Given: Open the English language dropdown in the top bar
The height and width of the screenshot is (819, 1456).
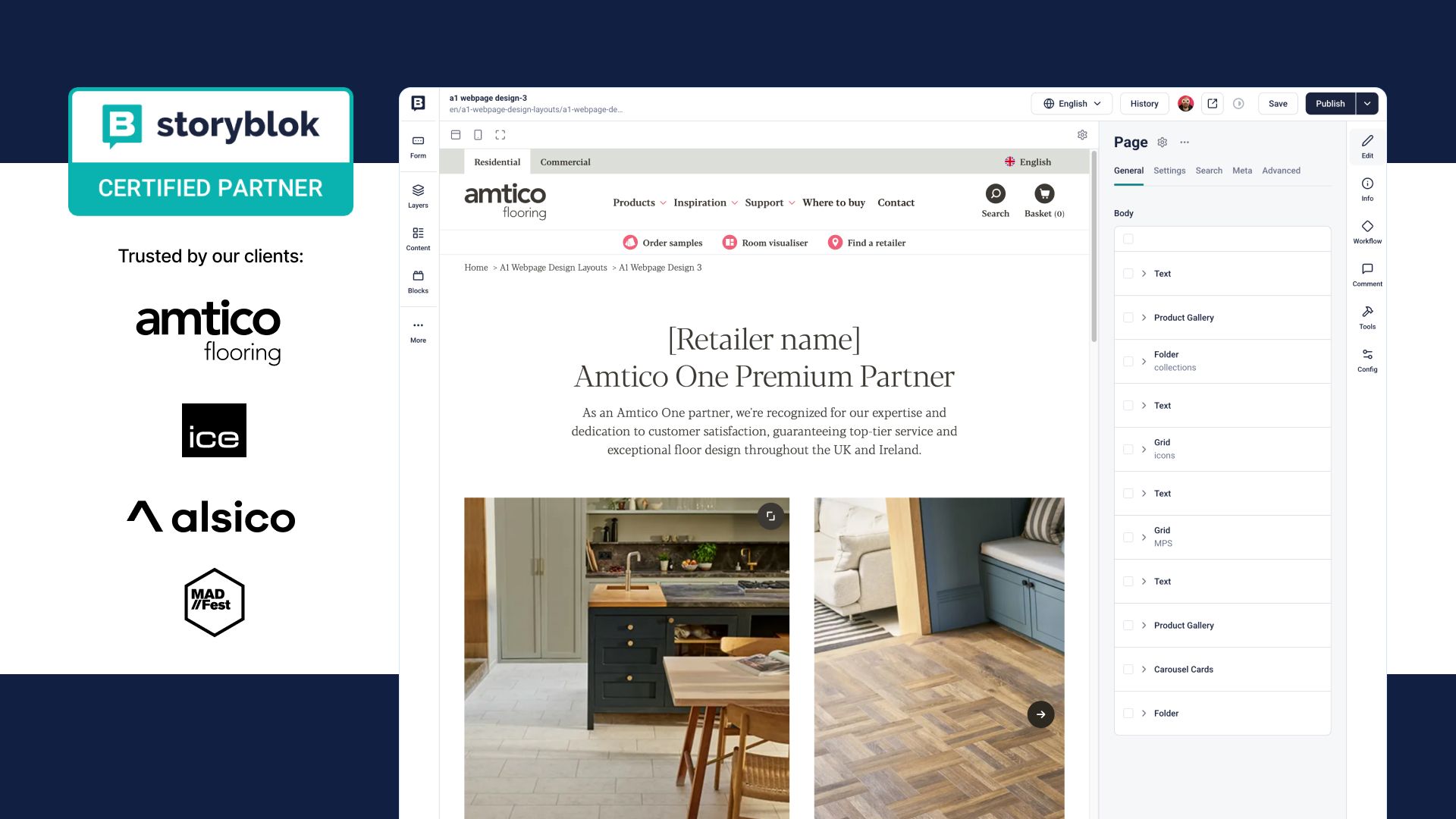Looking at the screenshot, I should [x=1072, y=104].
